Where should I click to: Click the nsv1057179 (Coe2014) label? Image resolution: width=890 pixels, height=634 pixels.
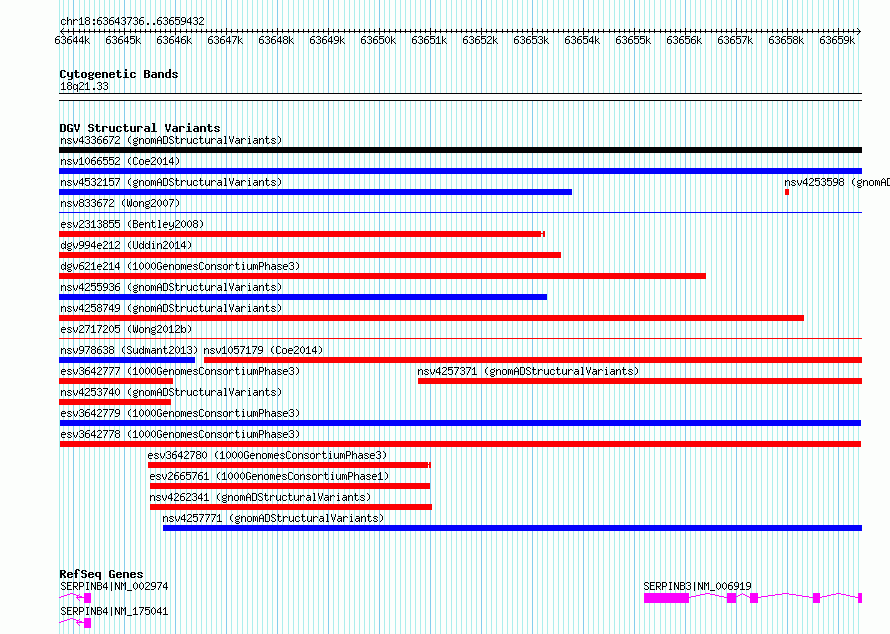coord(263,350)
